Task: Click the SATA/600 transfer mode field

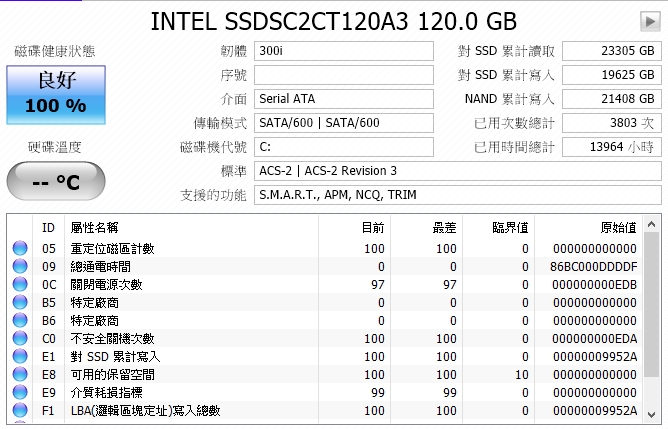Action: coord(344,123)
